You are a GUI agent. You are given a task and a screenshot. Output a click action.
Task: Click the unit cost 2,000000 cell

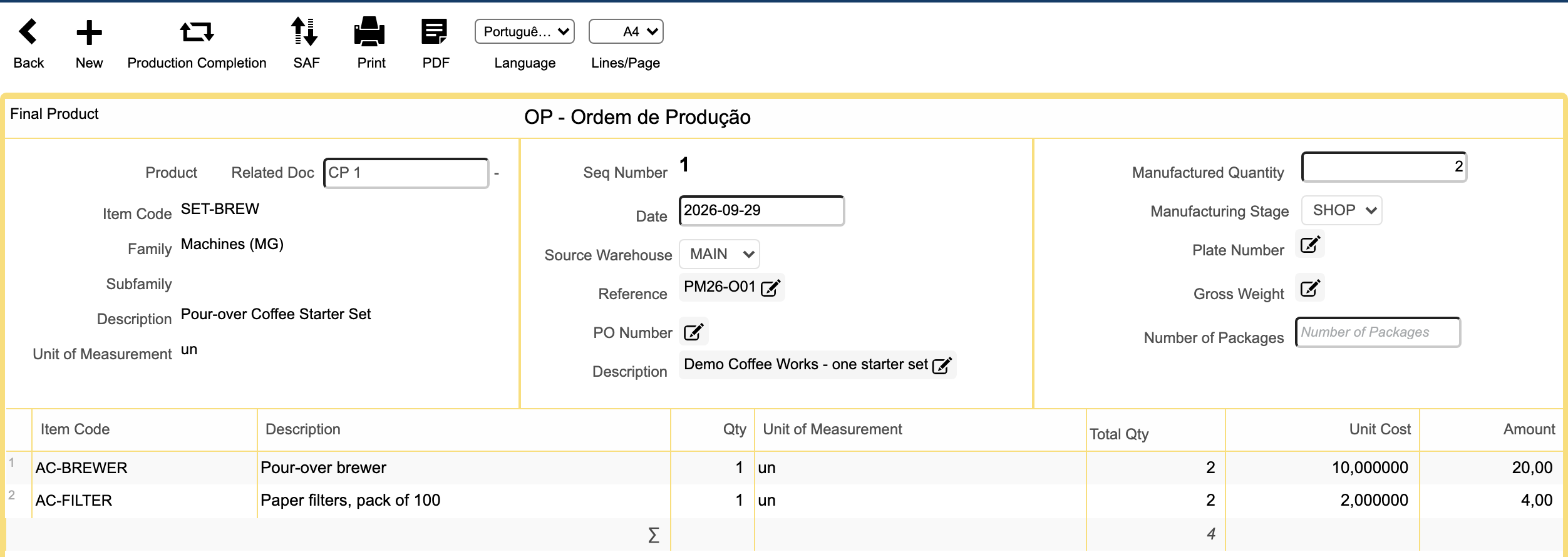1322,500
